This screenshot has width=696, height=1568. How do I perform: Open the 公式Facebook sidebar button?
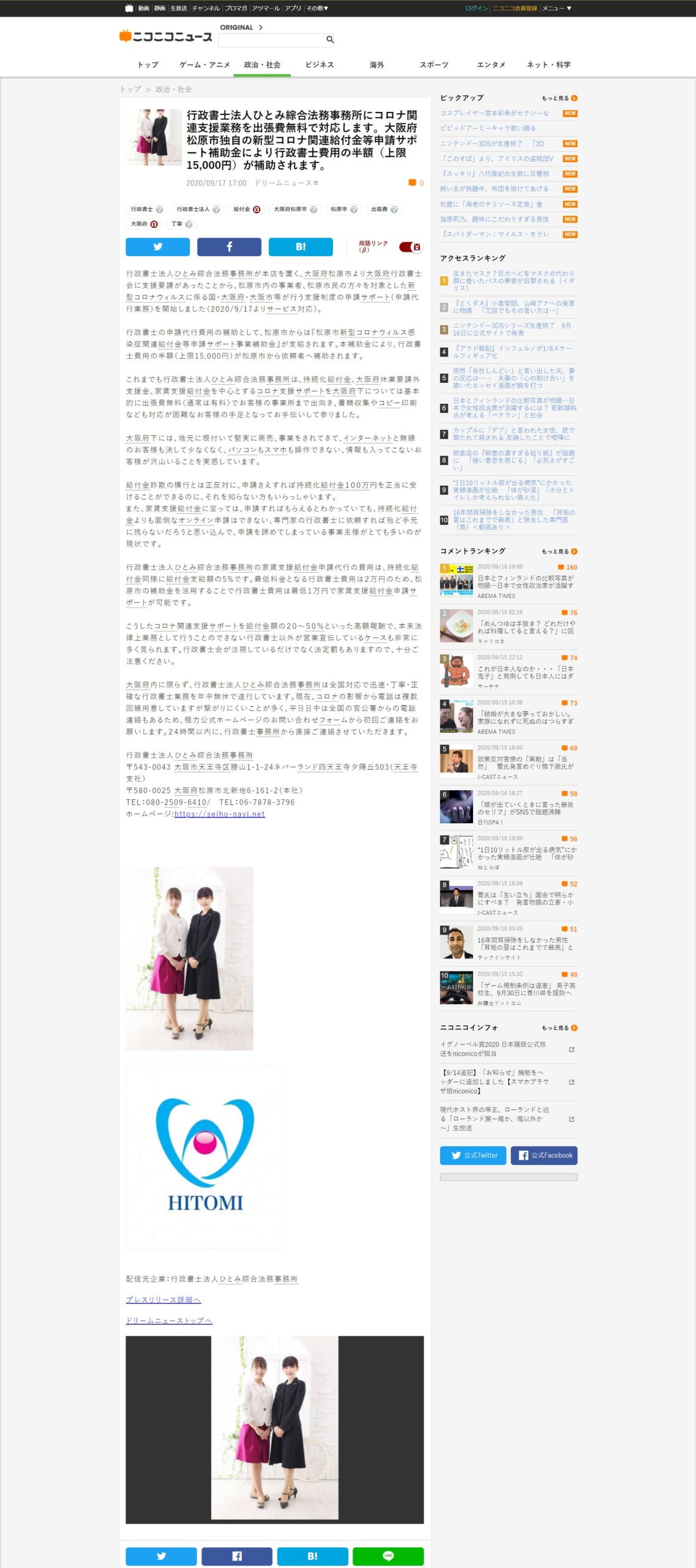(544, 1155)
